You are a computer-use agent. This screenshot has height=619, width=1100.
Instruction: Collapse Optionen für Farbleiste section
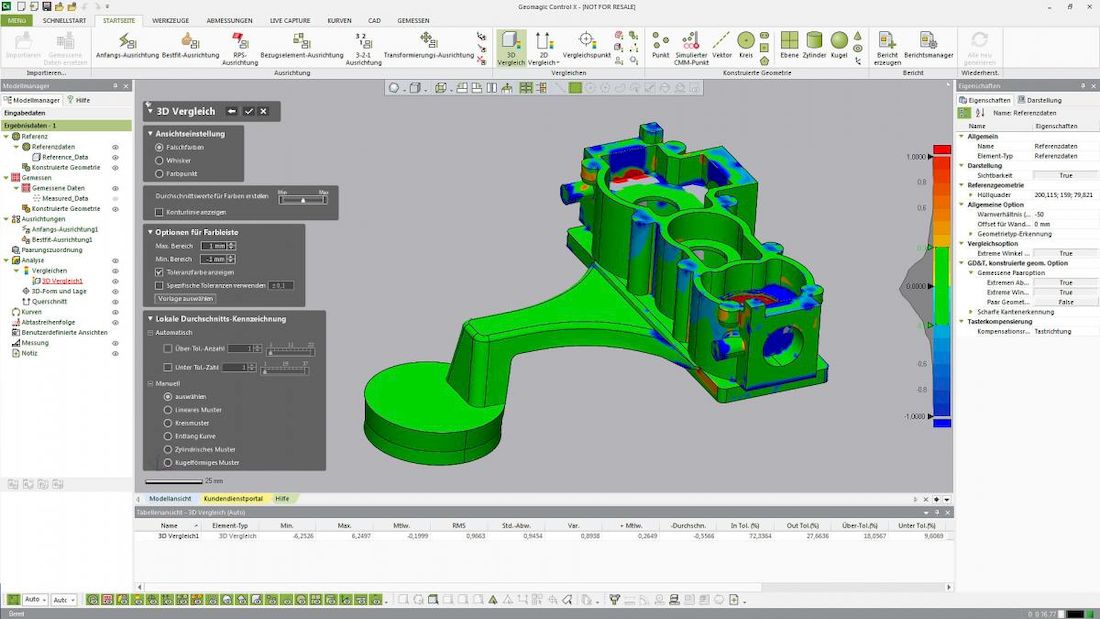click(x=150, y=232)
